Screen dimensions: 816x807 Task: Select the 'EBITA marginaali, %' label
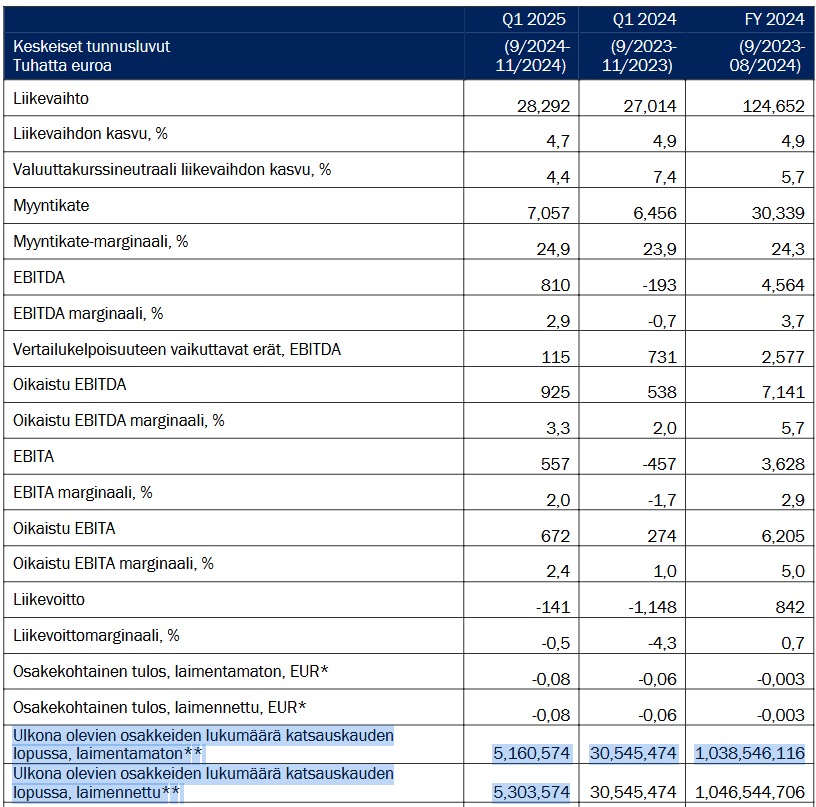[83, 492]
